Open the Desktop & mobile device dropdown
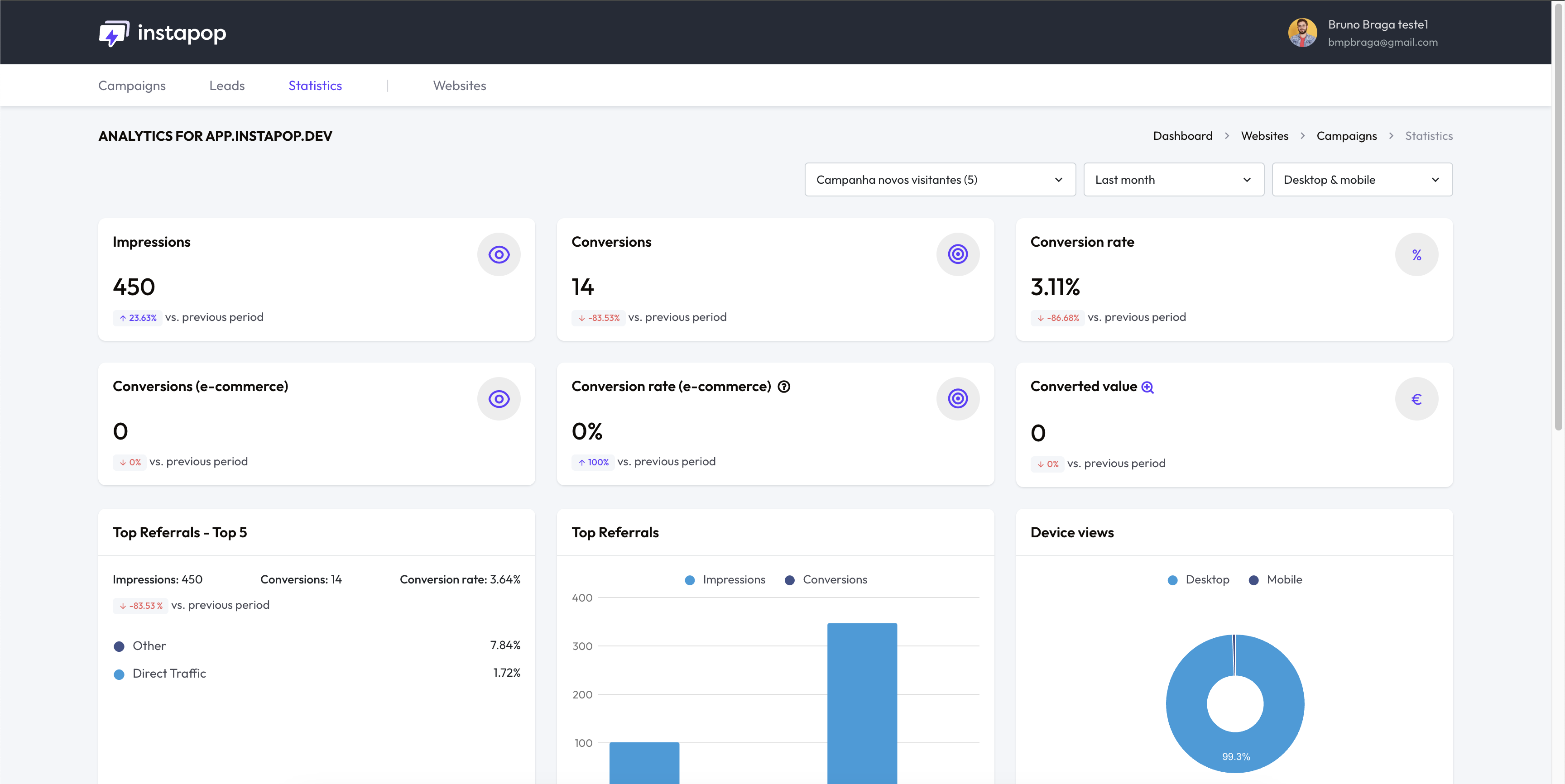The image size is (1565, 784). coord(1362,180)
